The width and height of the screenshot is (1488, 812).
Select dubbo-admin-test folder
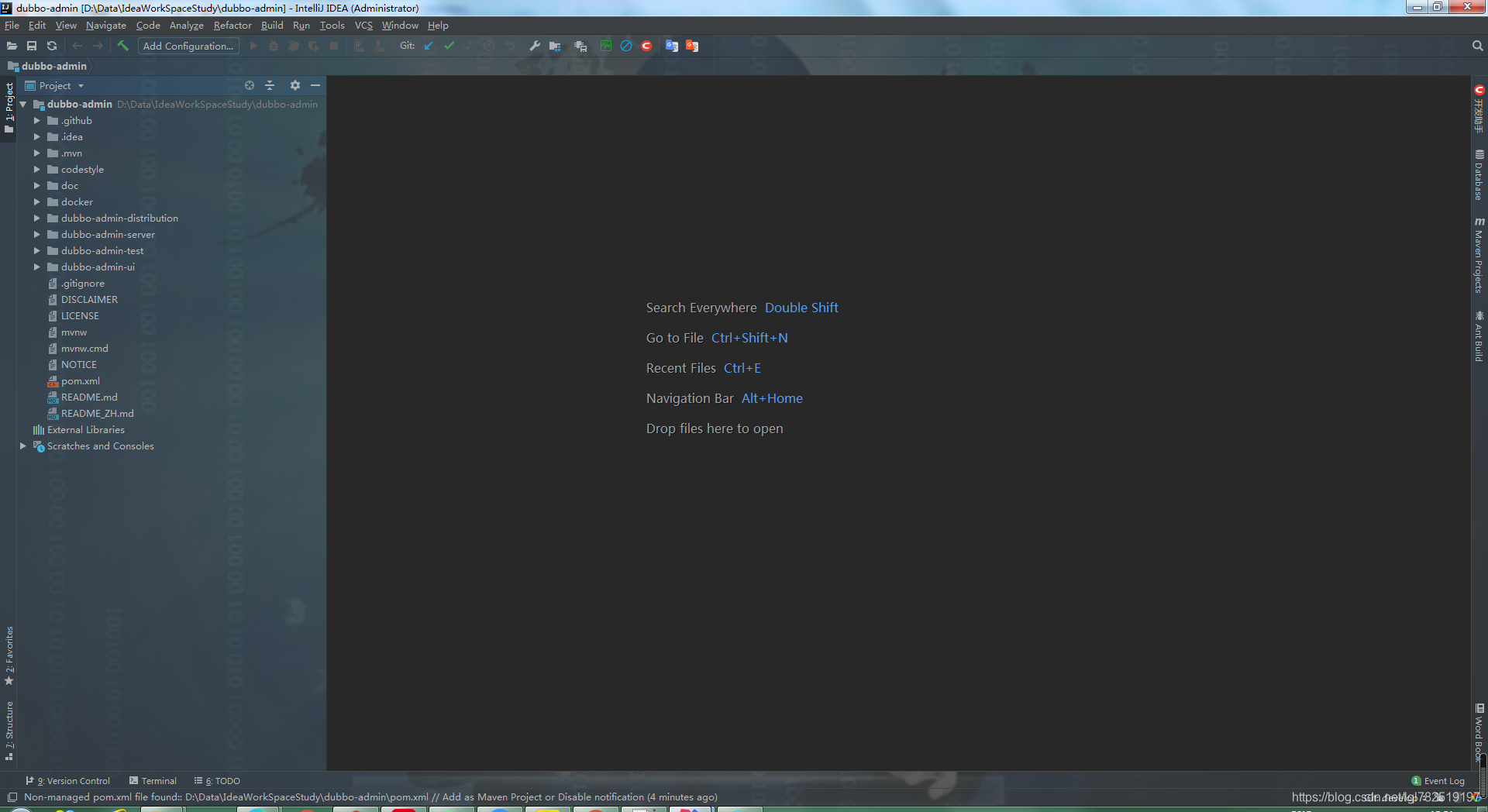102,251
